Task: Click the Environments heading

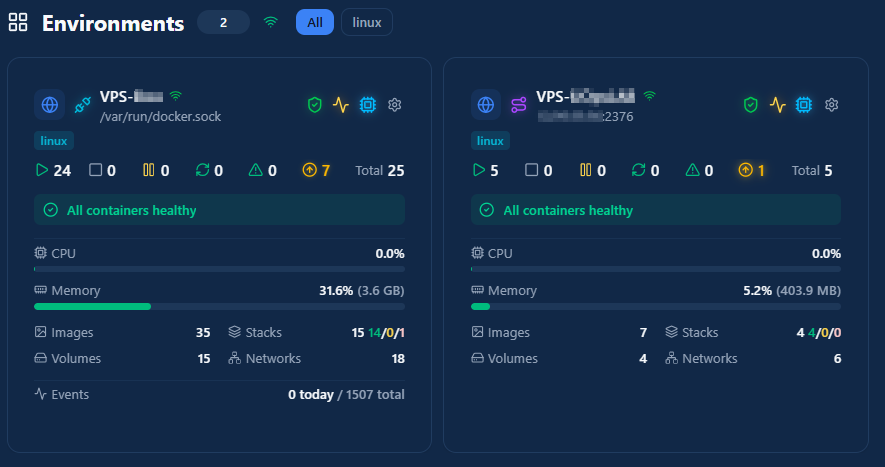Action: click(113, 23)
